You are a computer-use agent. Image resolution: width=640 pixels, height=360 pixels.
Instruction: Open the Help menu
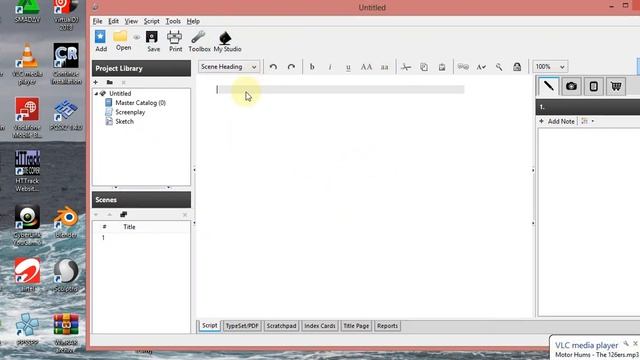coord(193,21)
